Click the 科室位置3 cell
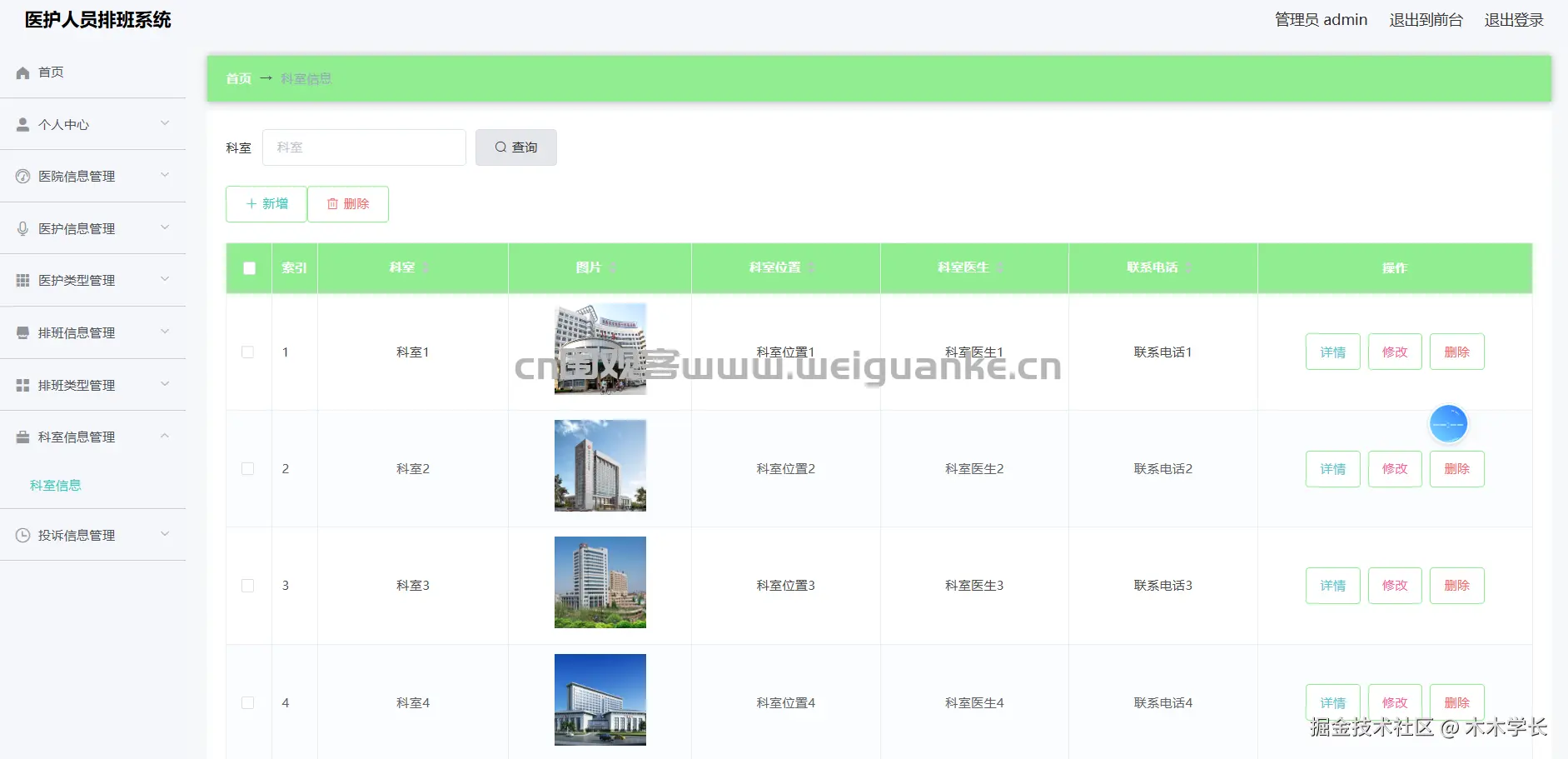The width and height of the screenshot is (1568, 759). [x=786, y=586]
